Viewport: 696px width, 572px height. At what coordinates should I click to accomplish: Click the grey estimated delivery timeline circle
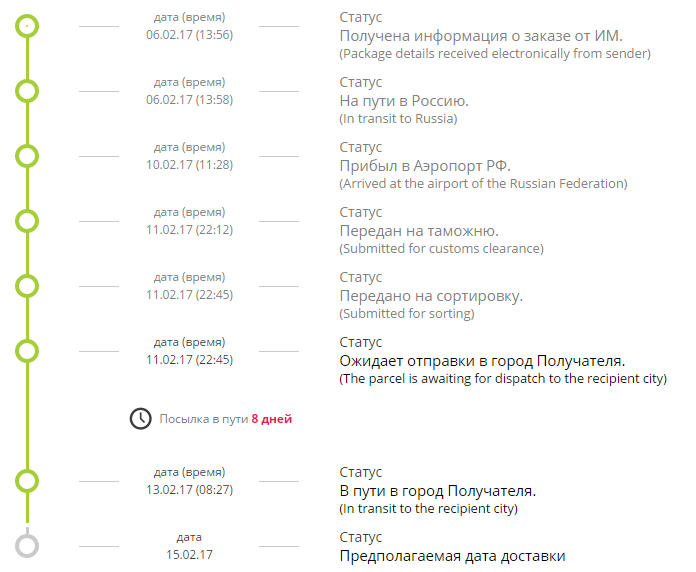click(28, 546)
